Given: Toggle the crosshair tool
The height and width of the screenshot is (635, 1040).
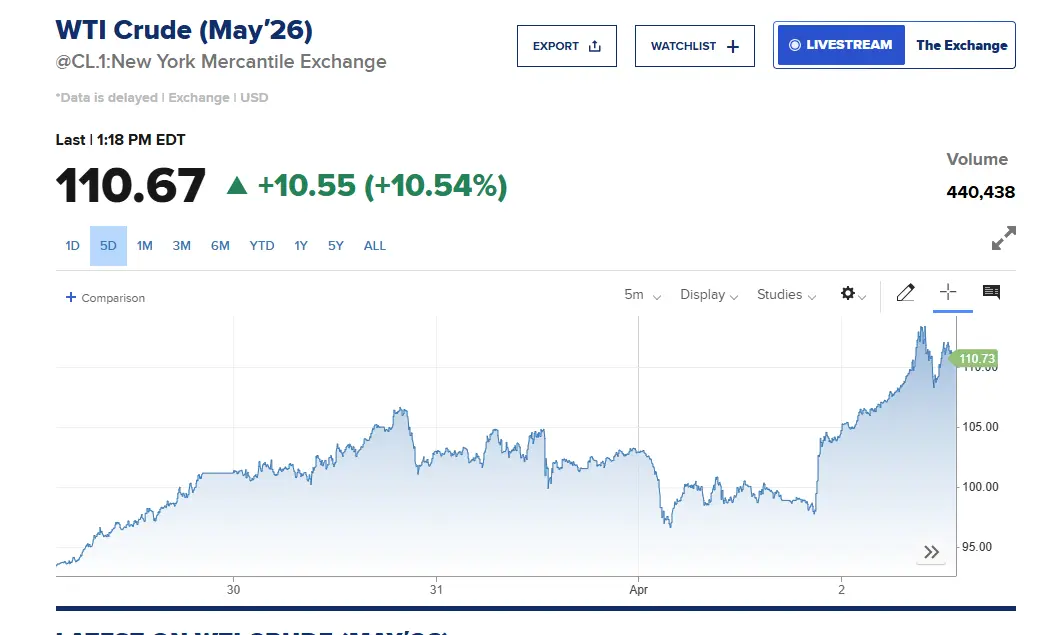Looking at the screenshot, I should [x=948, y=292].
